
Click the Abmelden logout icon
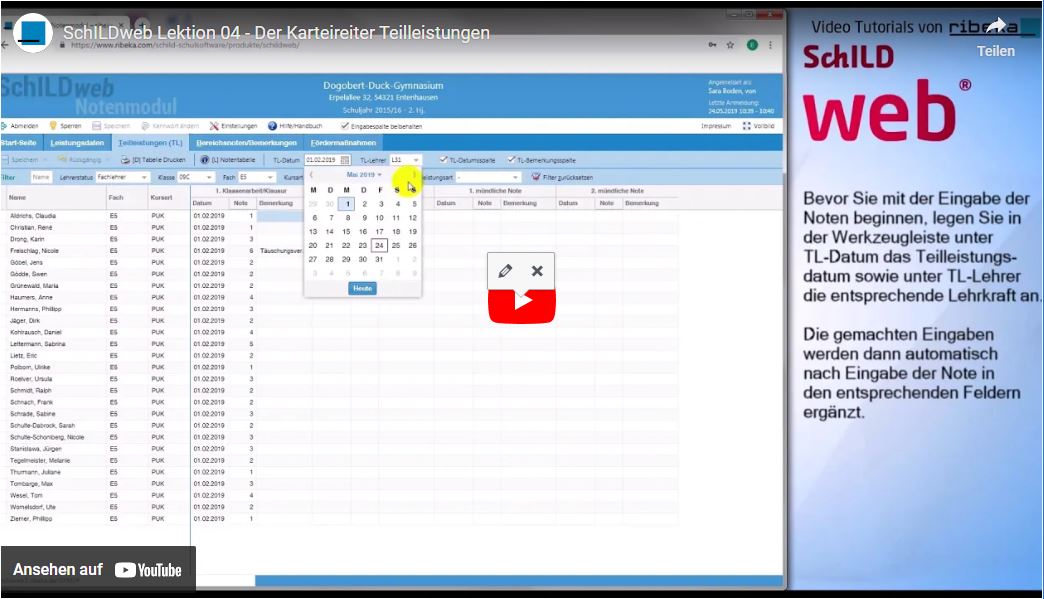(4, 126)
